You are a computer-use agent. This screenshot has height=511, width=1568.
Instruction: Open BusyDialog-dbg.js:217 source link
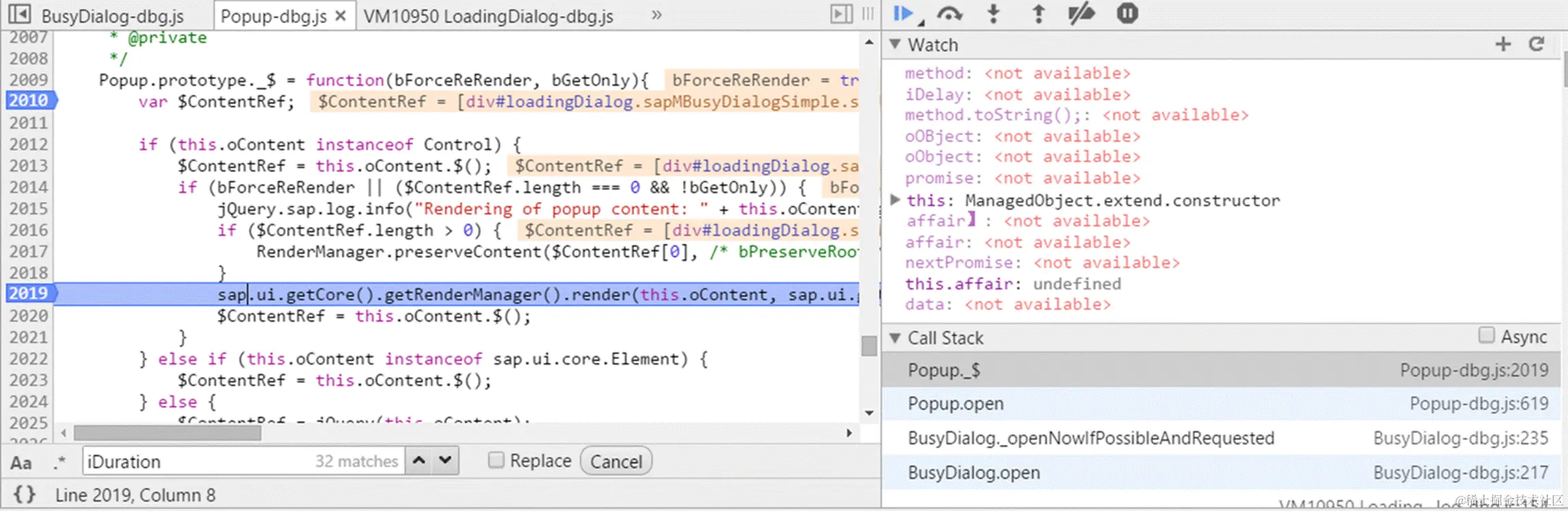coord(1461,472)
